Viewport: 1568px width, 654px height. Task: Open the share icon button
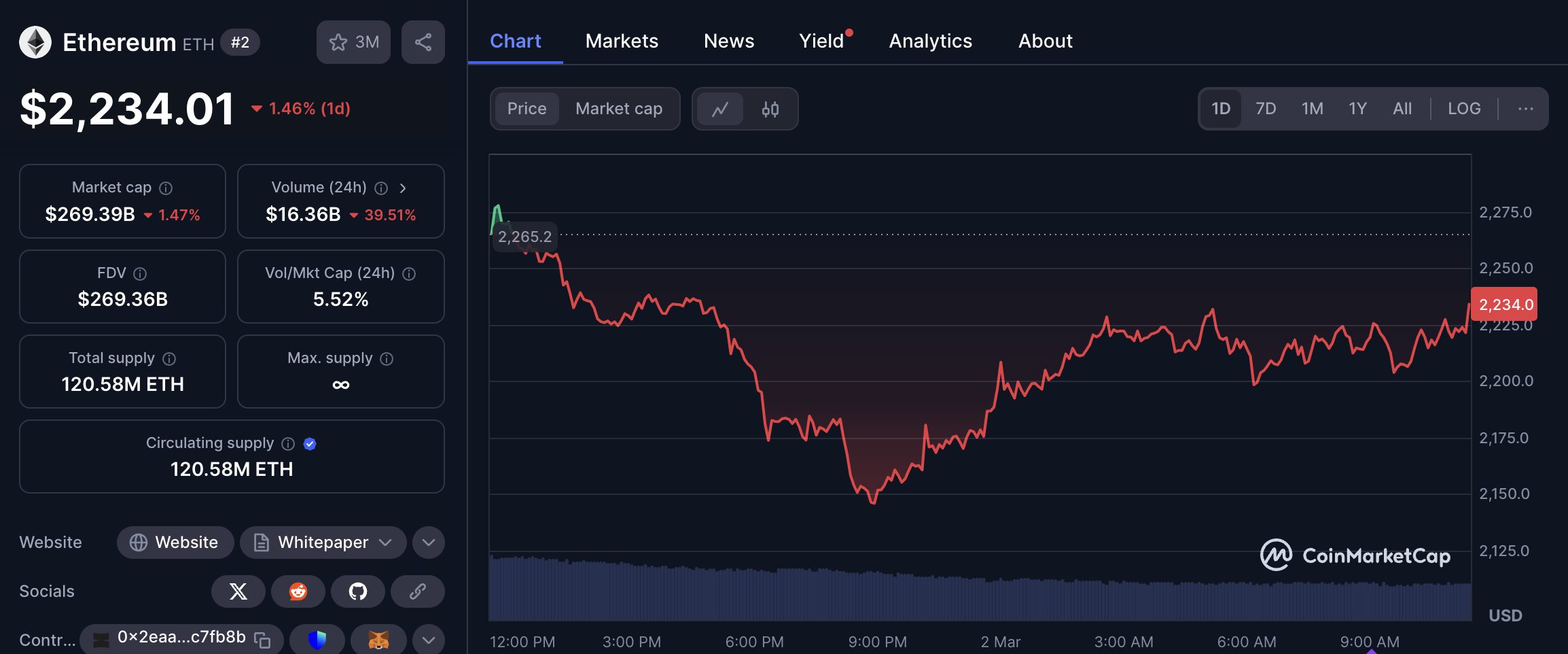[423, 42]
